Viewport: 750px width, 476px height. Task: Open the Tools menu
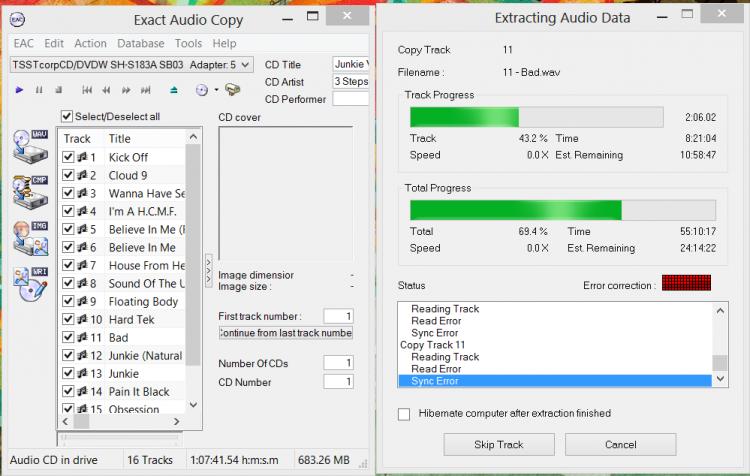click(x=188, y=44)
